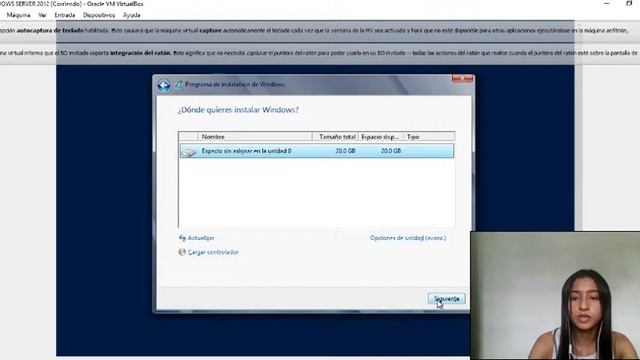The height and width of the screenshot is (360, 640).
Task: Open the Ver menu
Action: [x=42, y=15]
